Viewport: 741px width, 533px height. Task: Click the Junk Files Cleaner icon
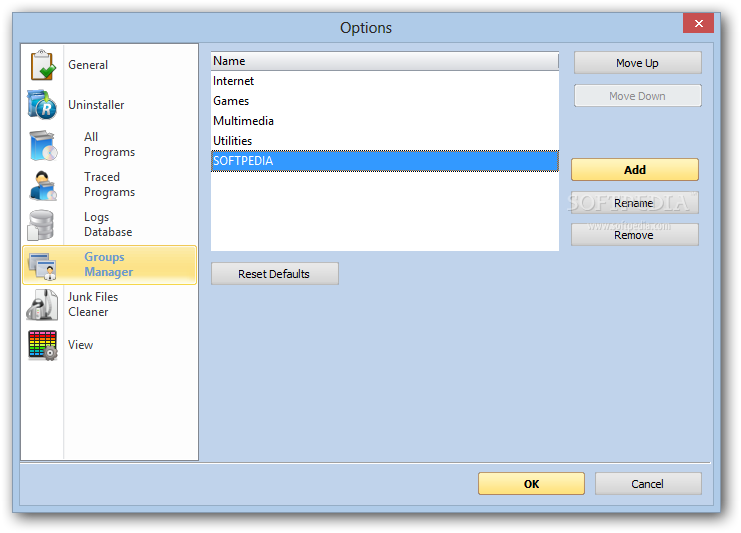[42, 305]
